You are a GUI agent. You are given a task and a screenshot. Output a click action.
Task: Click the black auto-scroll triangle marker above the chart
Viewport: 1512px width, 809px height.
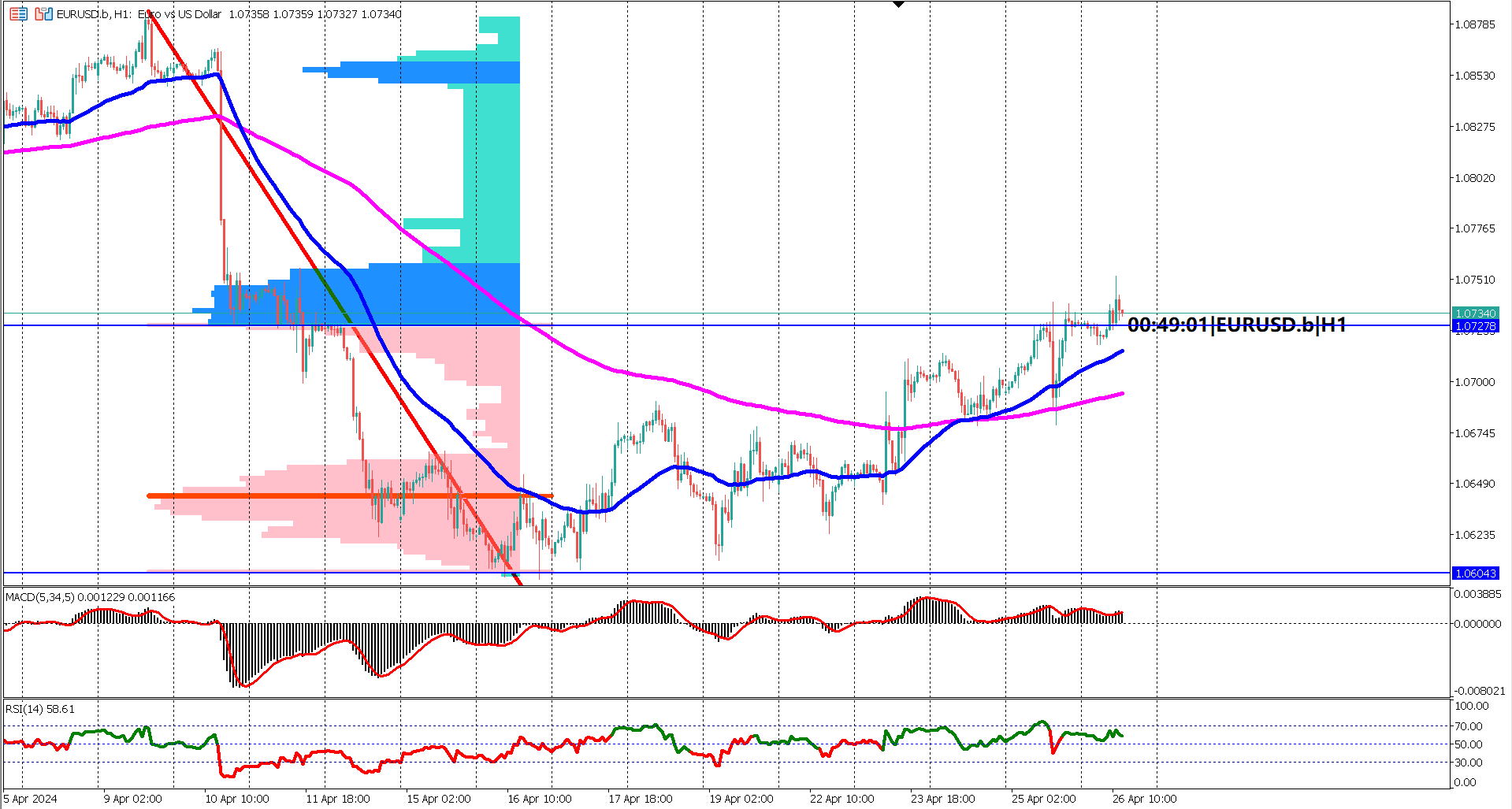pos(897,5)
